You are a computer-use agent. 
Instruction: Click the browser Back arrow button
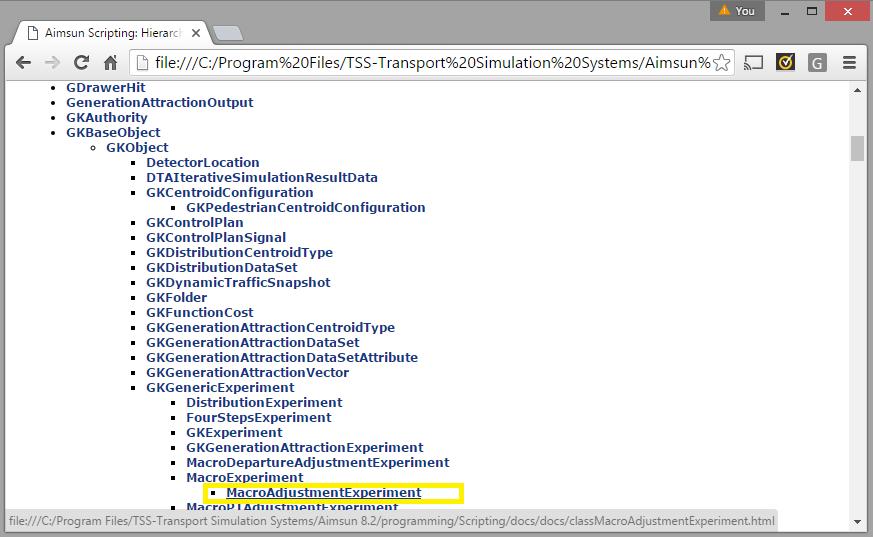[x=23, y=63]
